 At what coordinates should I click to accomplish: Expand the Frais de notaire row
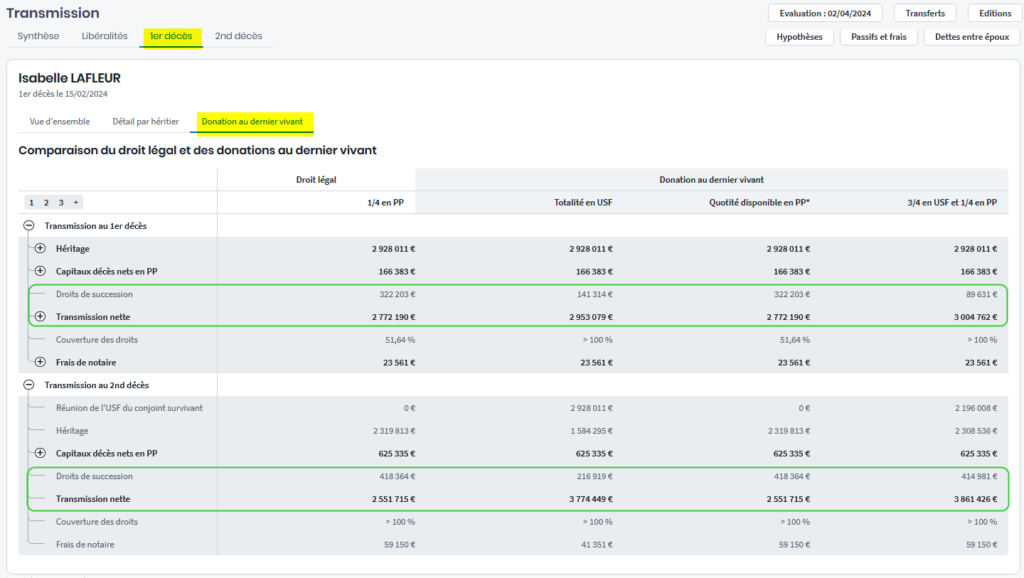tap(40, 362)
